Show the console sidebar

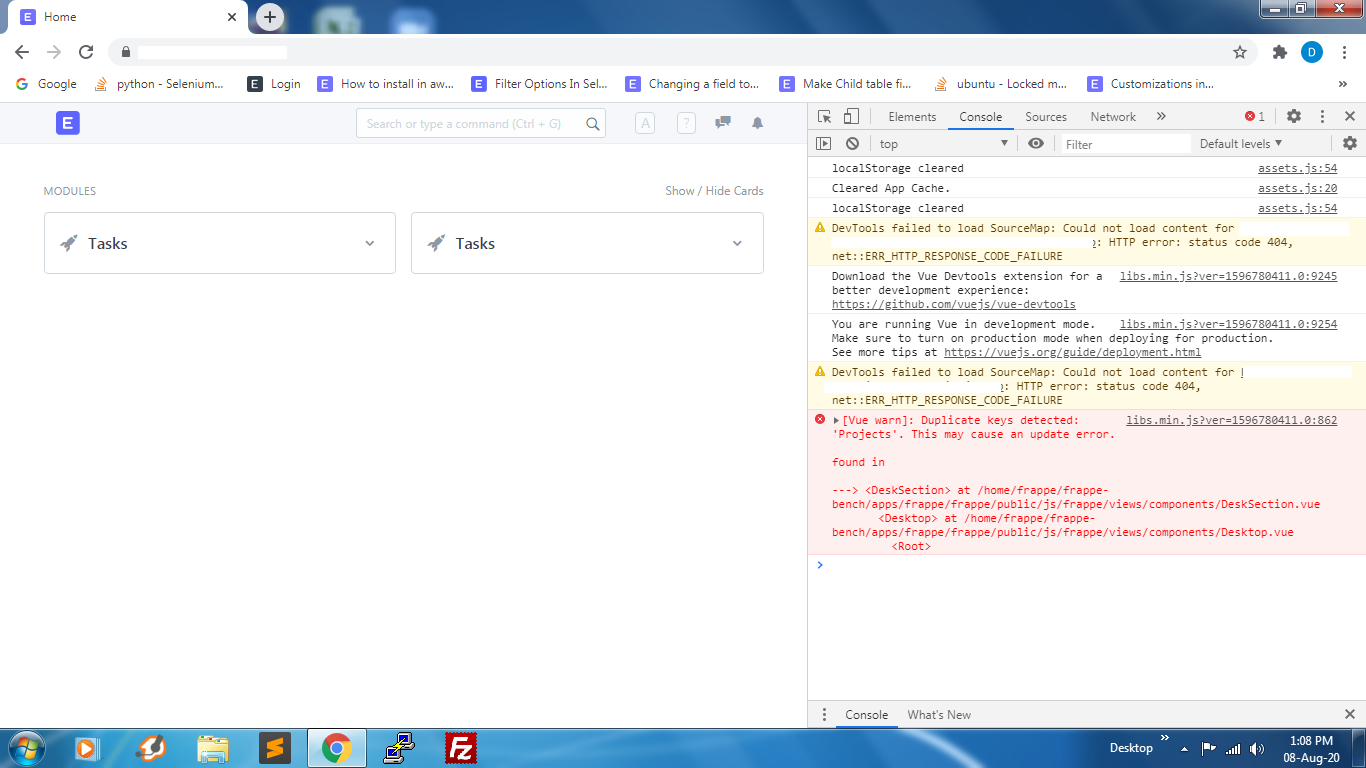click(x=824, y=144)
